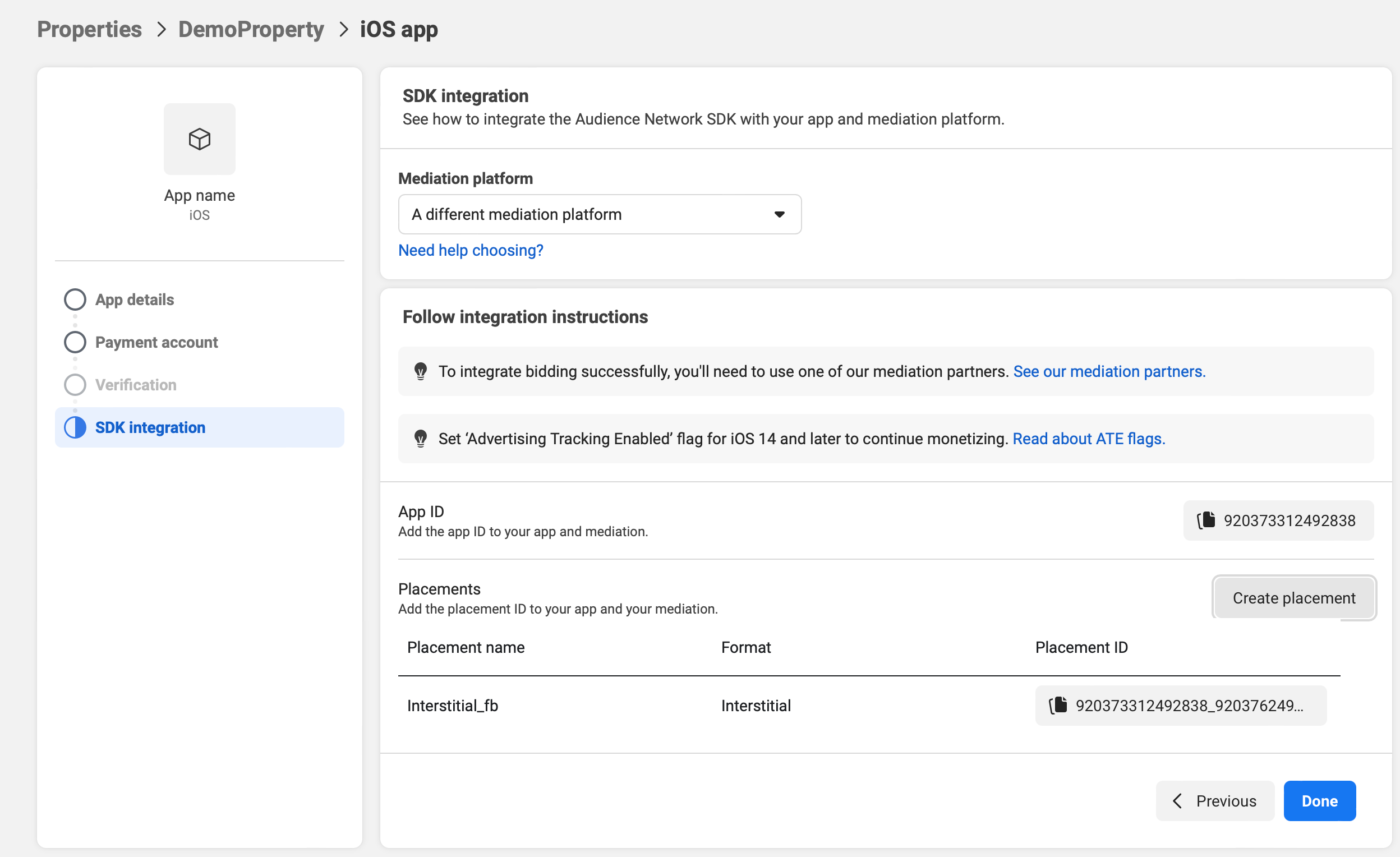Navigate to DemoProperty in breadcrumb
This screenshot has width=1400, height=857.
coord(251,30)
